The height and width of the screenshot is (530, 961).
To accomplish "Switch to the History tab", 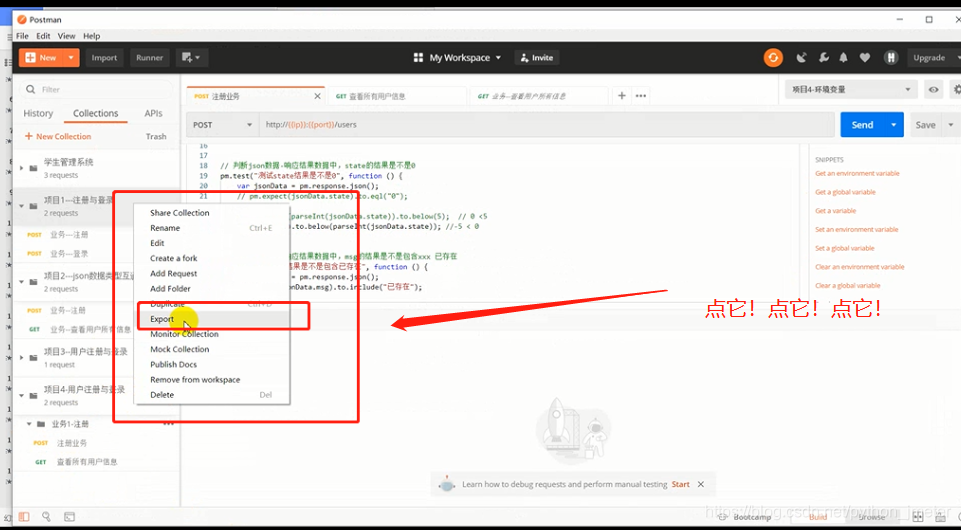I will (x=38, y=113).
